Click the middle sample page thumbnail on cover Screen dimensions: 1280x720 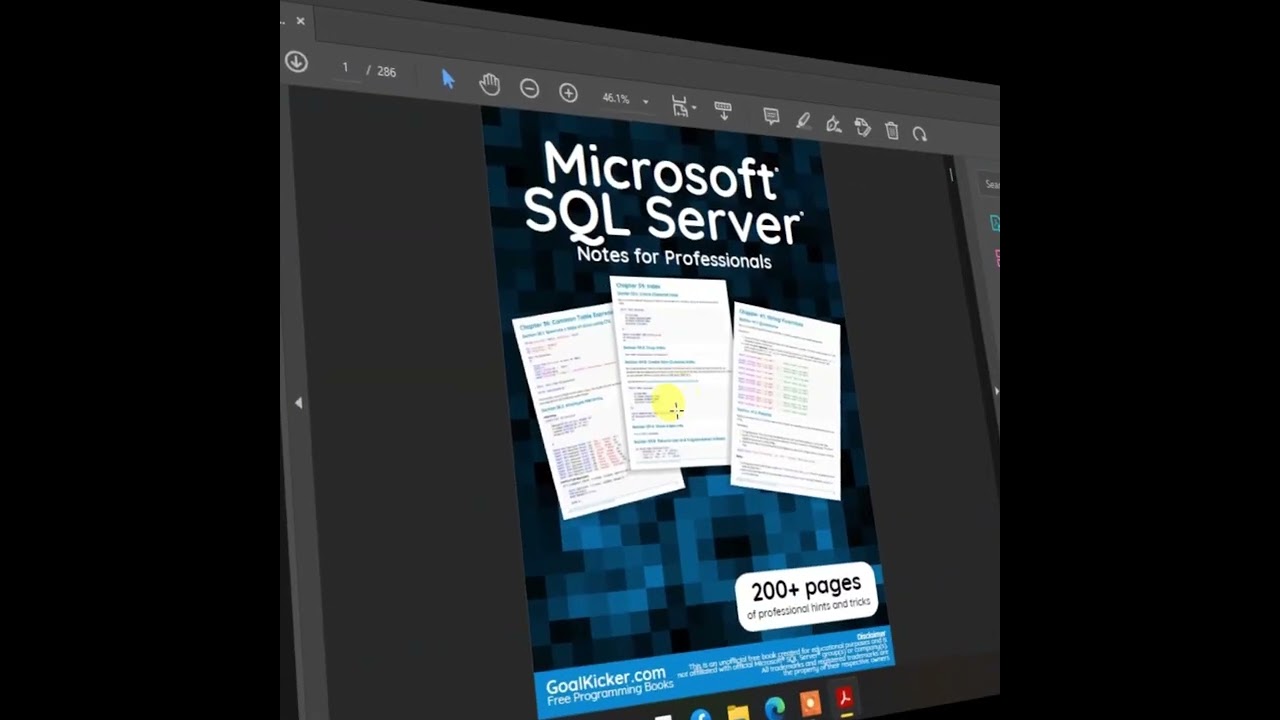click(669, 371)
